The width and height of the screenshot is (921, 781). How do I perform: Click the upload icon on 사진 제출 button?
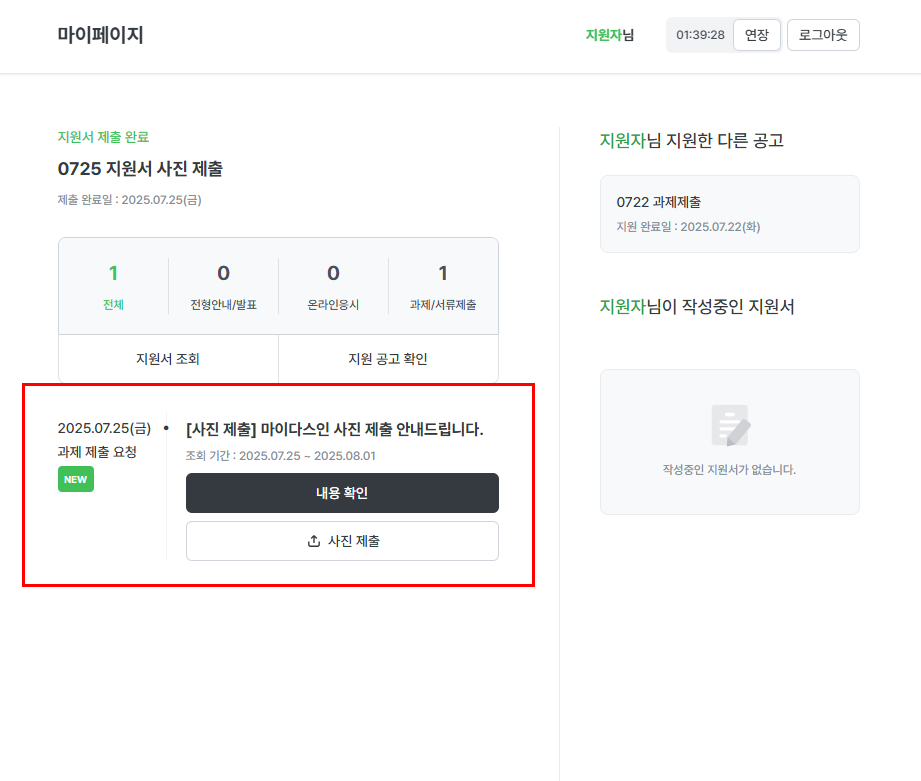click(313, 541)
